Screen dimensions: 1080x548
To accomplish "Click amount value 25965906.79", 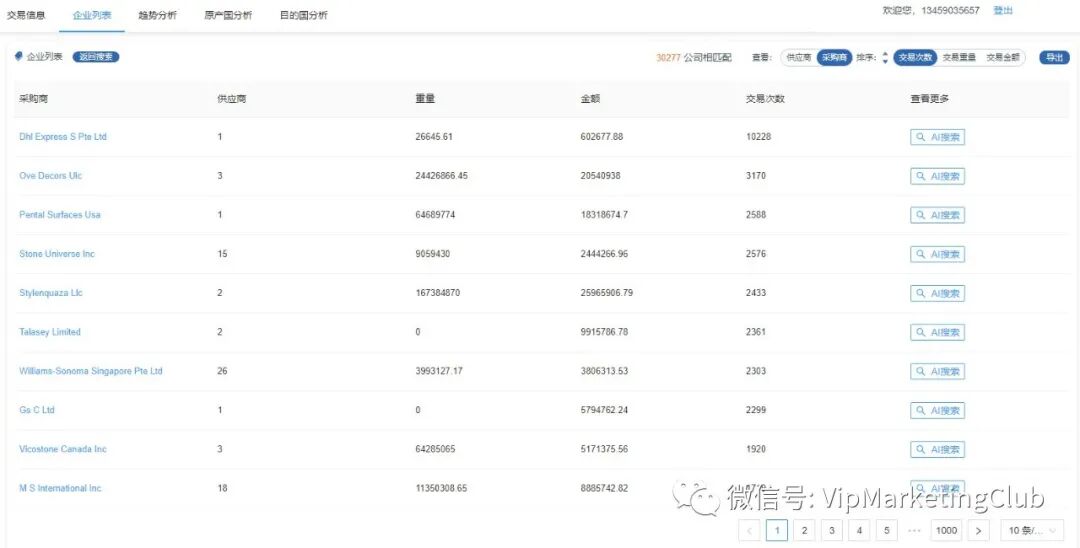I will tap(607, 293).
